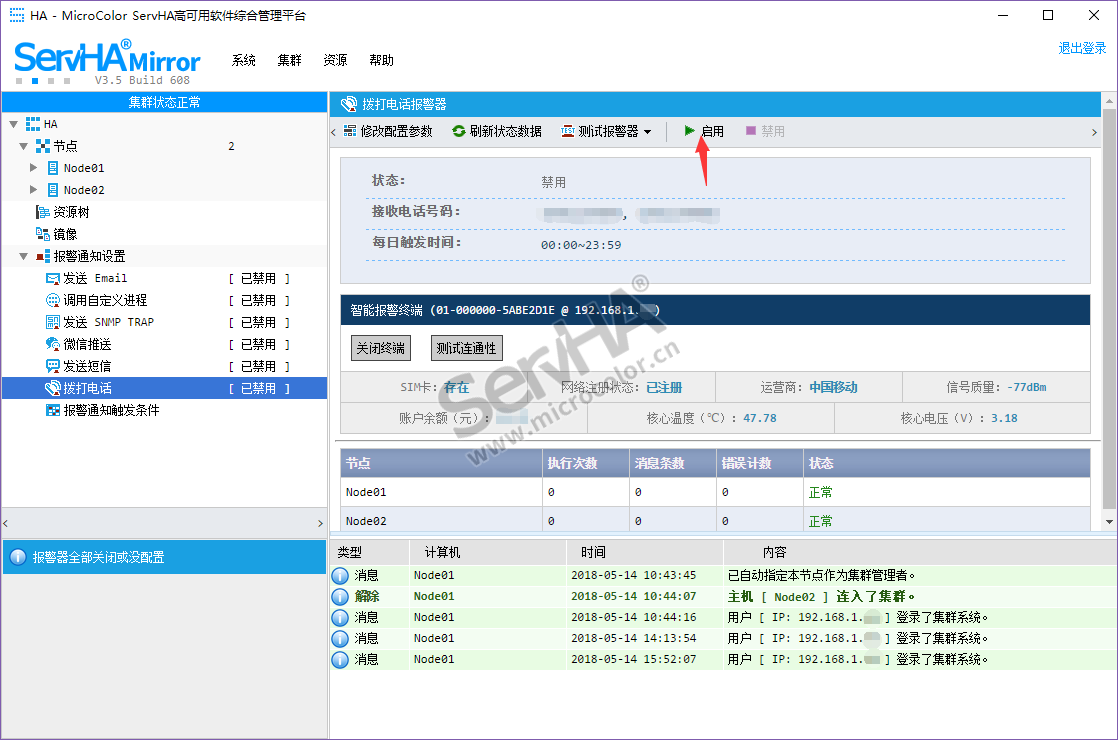Click the green 启用 play icon

pos(690,131)
